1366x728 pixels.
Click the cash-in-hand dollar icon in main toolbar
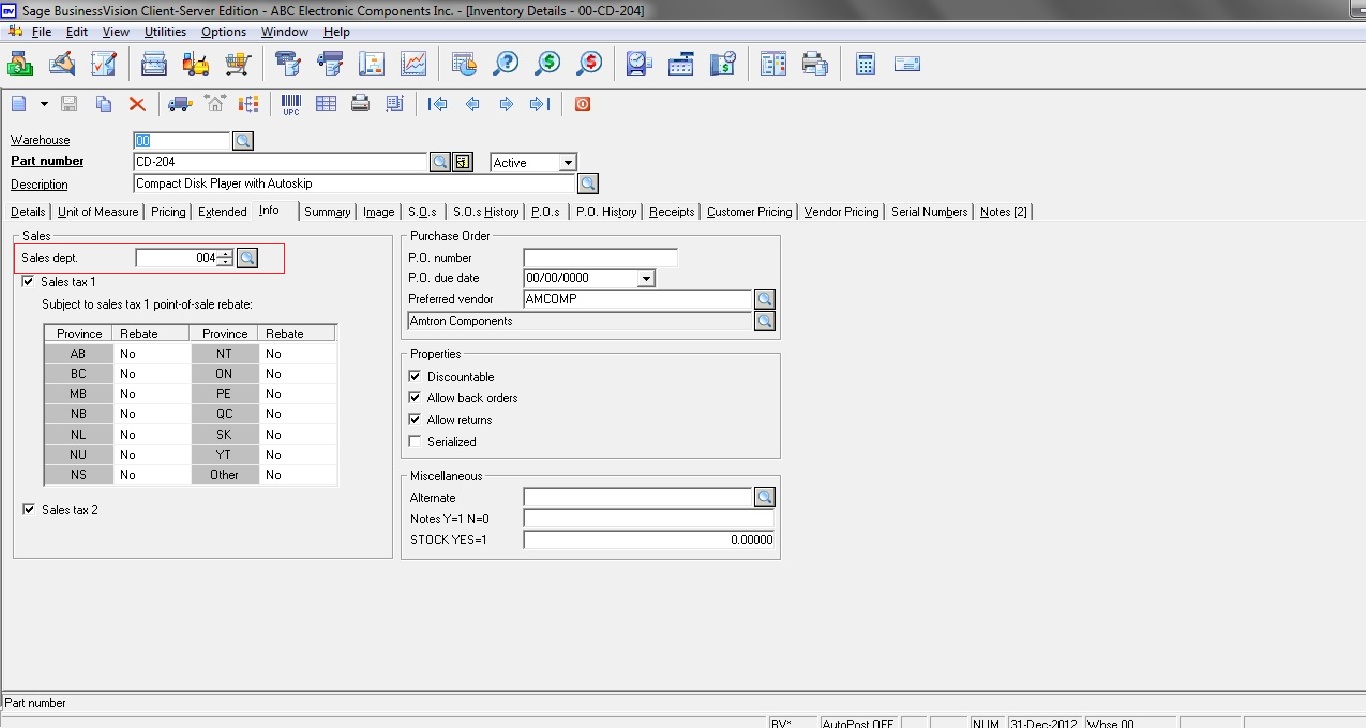pos(20,64)
